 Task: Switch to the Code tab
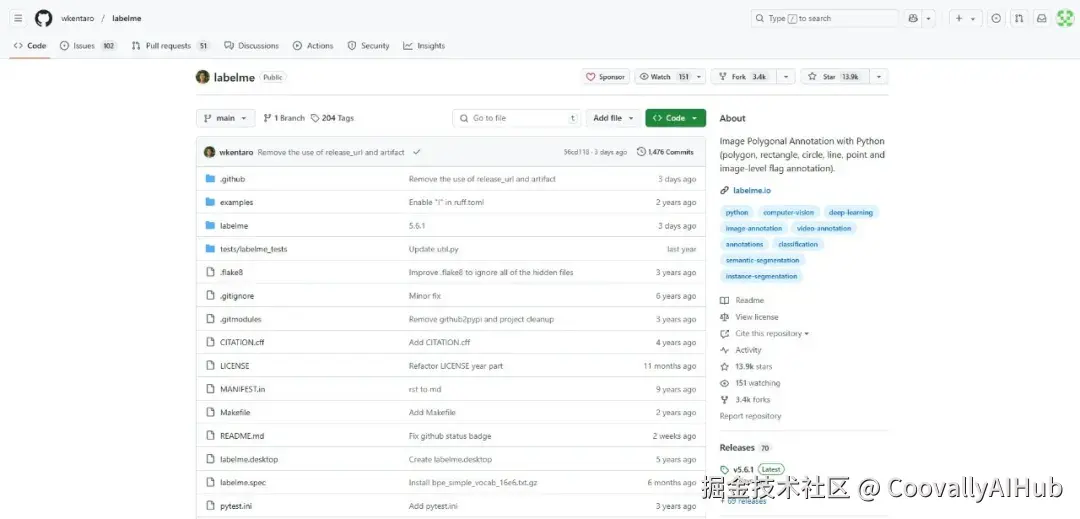coord(30,46)
